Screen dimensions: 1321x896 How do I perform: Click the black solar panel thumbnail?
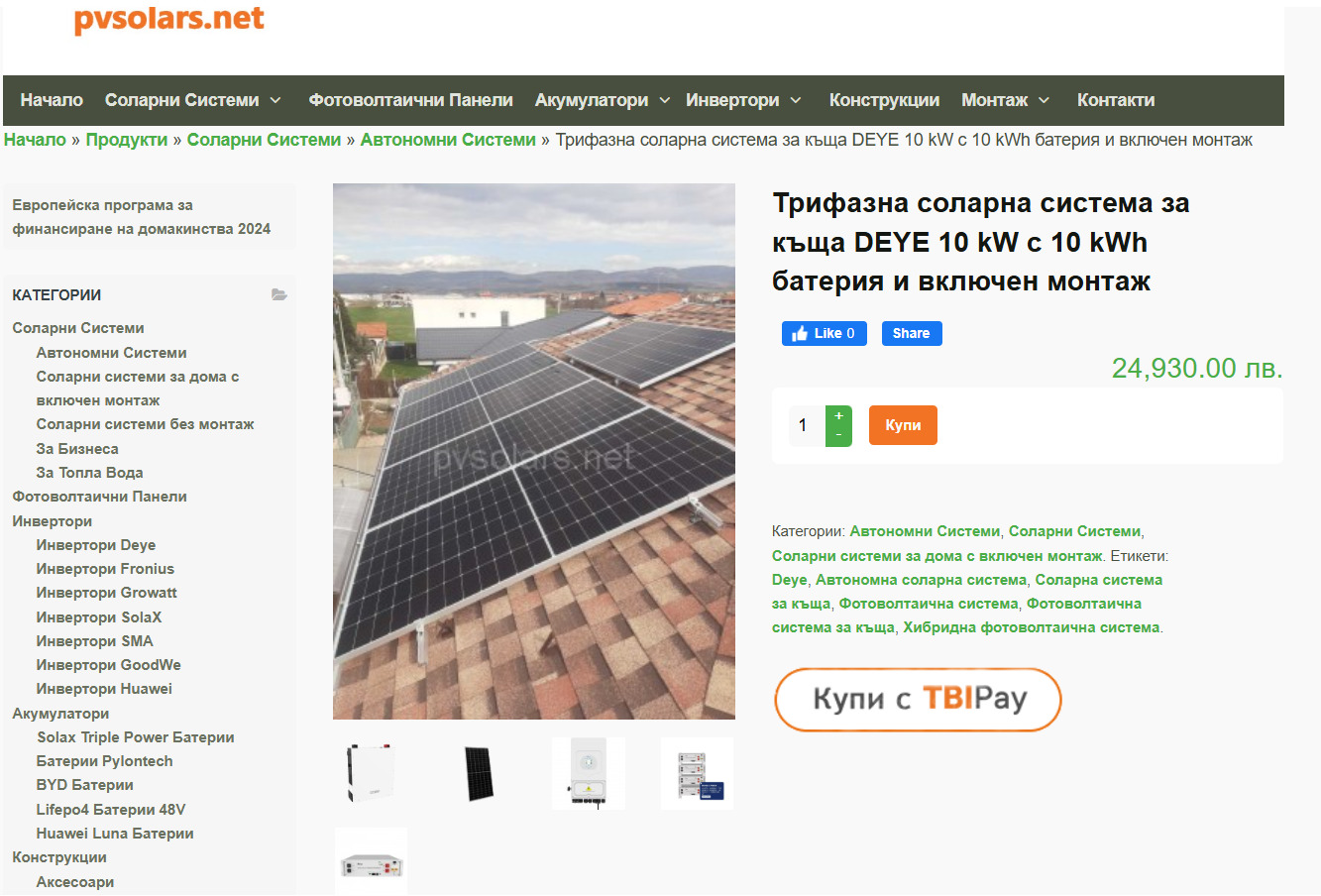pos(479,773)
